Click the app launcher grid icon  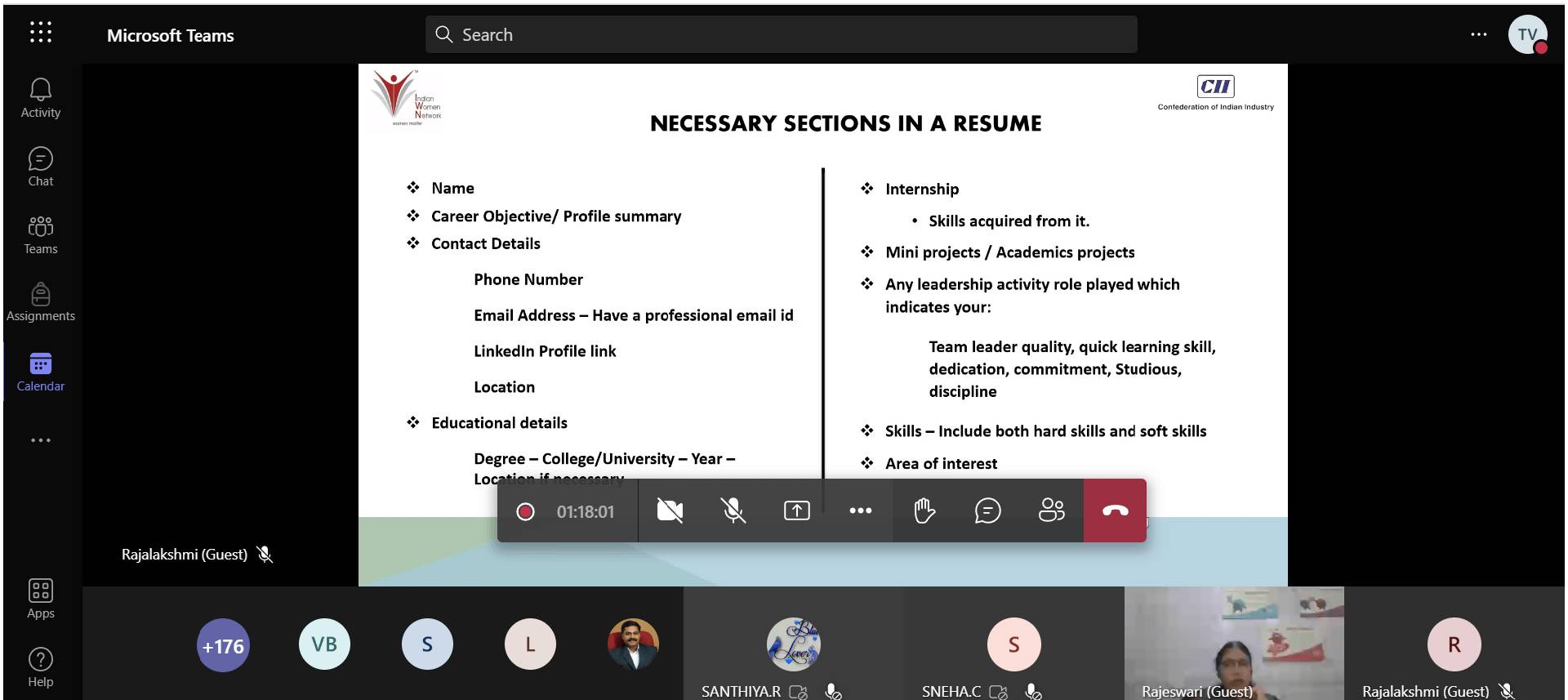(x=40, y=33)
